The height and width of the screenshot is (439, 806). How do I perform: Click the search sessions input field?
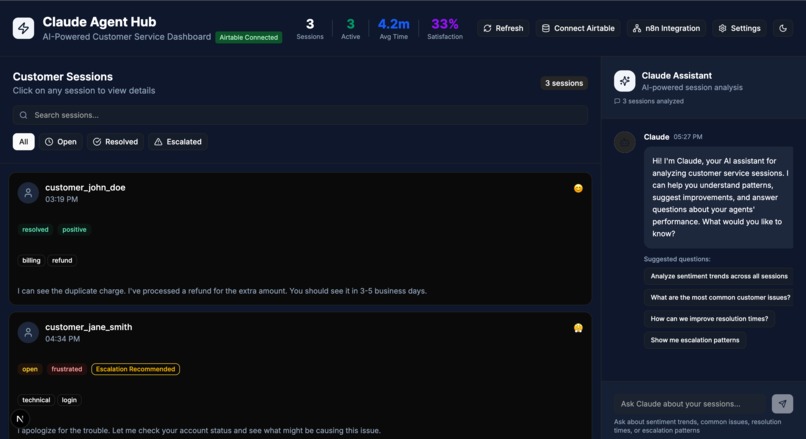coord(300,115)
